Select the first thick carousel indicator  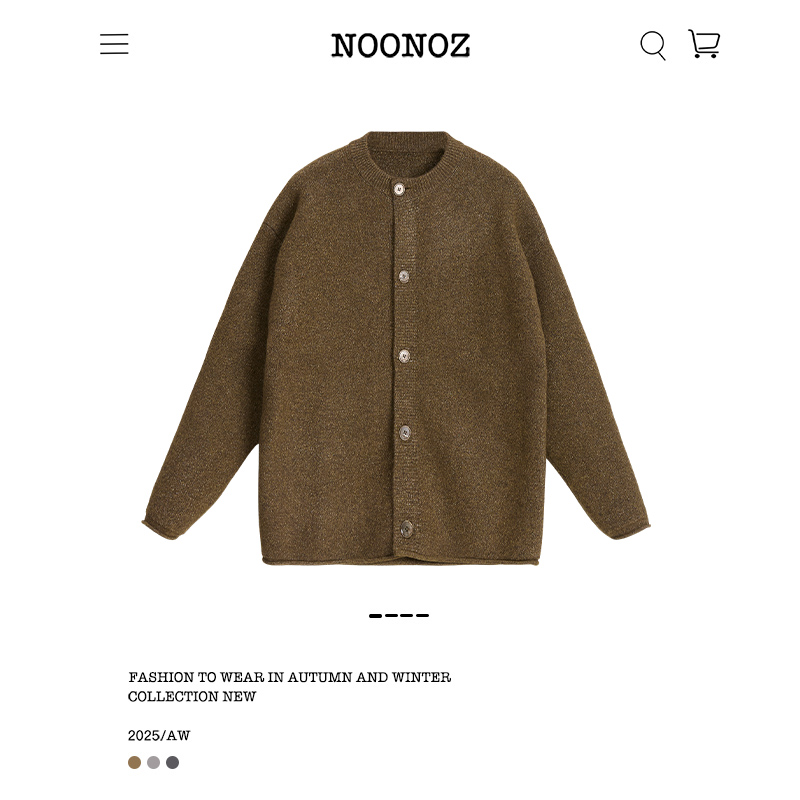(376, 616)
